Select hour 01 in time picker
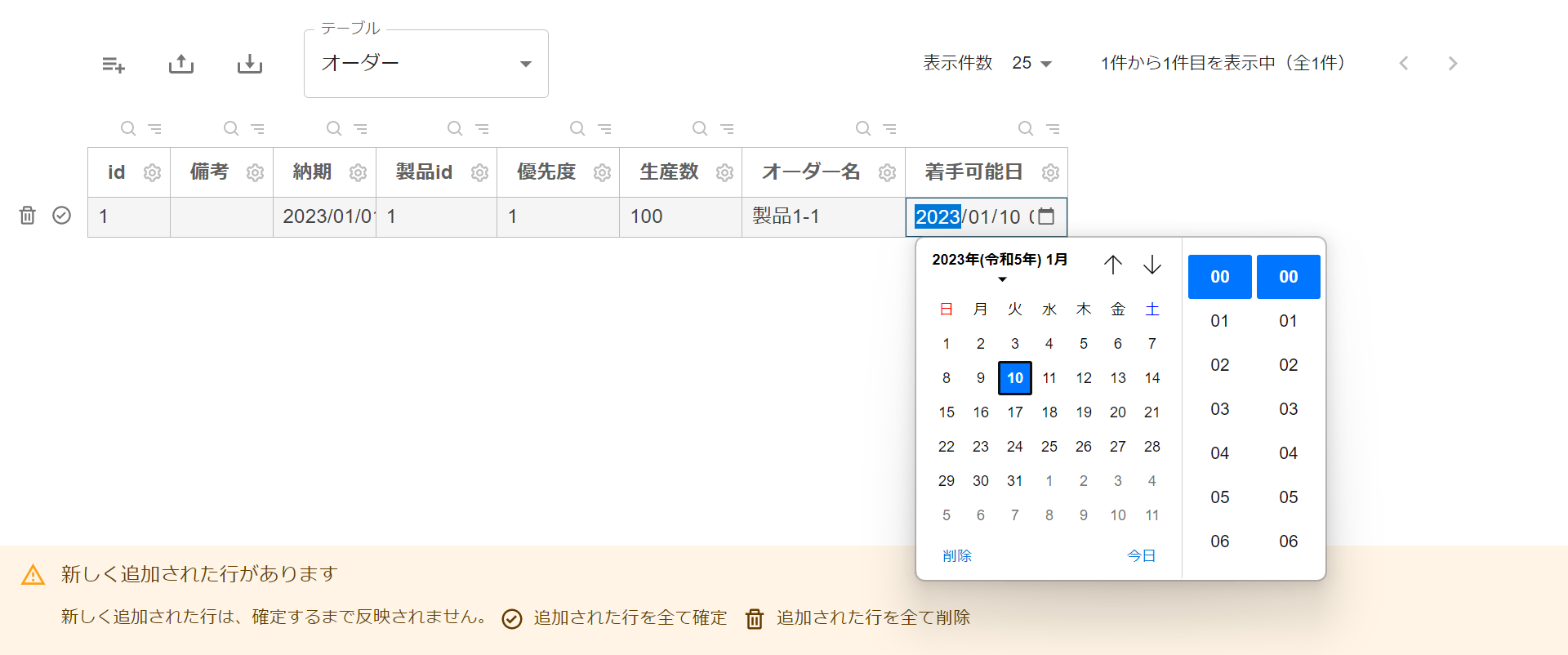1568x655 pixels. [x=1220, y=321]
